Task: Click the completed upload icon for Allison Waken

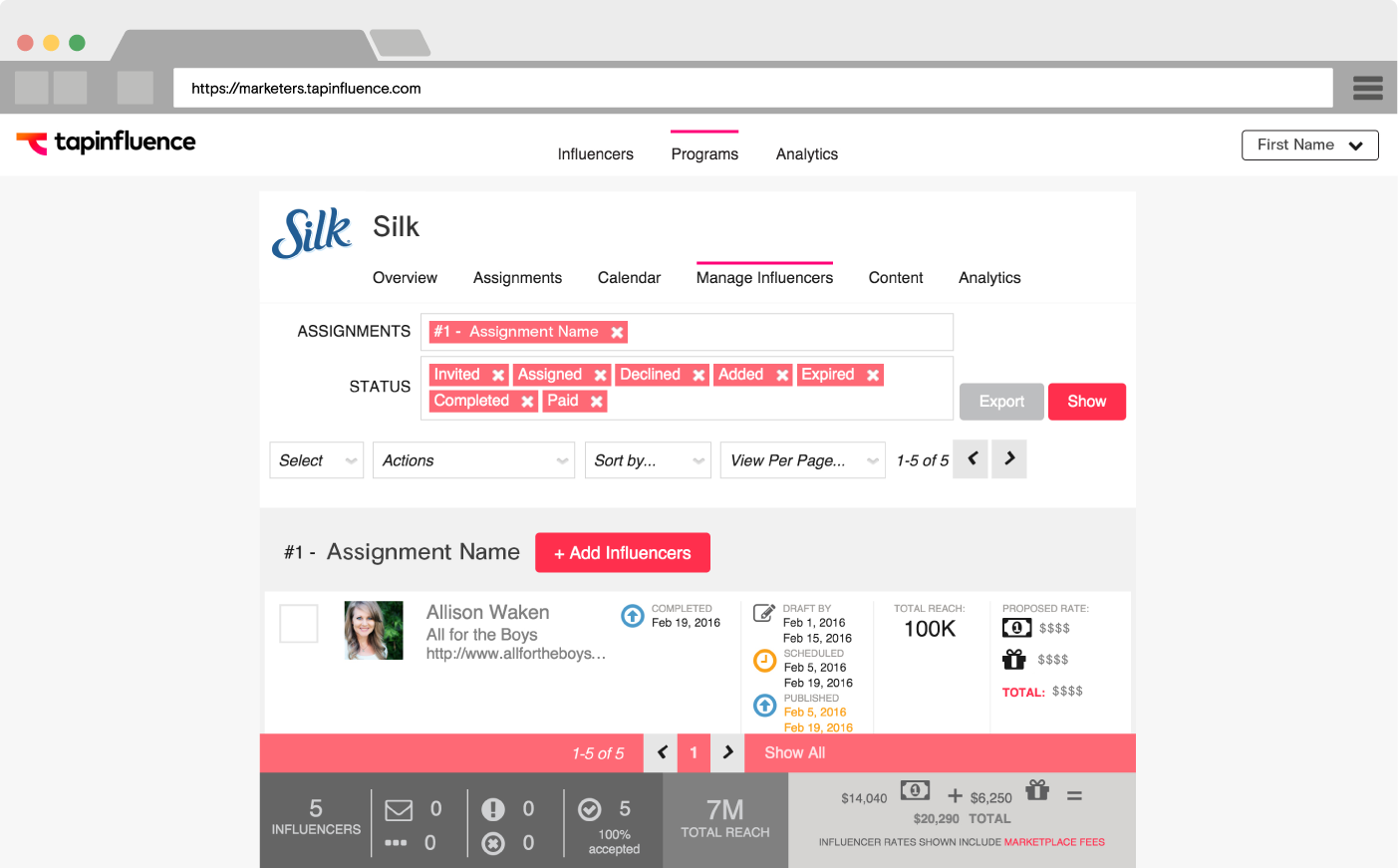Action: pyautogui.click(x=633, y=616)
